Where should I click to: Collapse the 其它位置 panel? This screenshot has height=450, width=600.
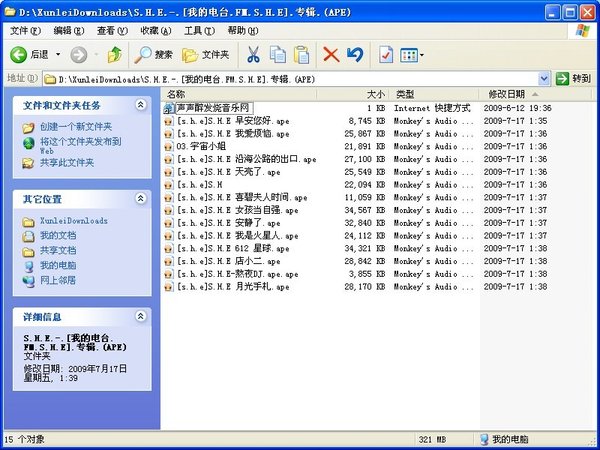point(141,198)
